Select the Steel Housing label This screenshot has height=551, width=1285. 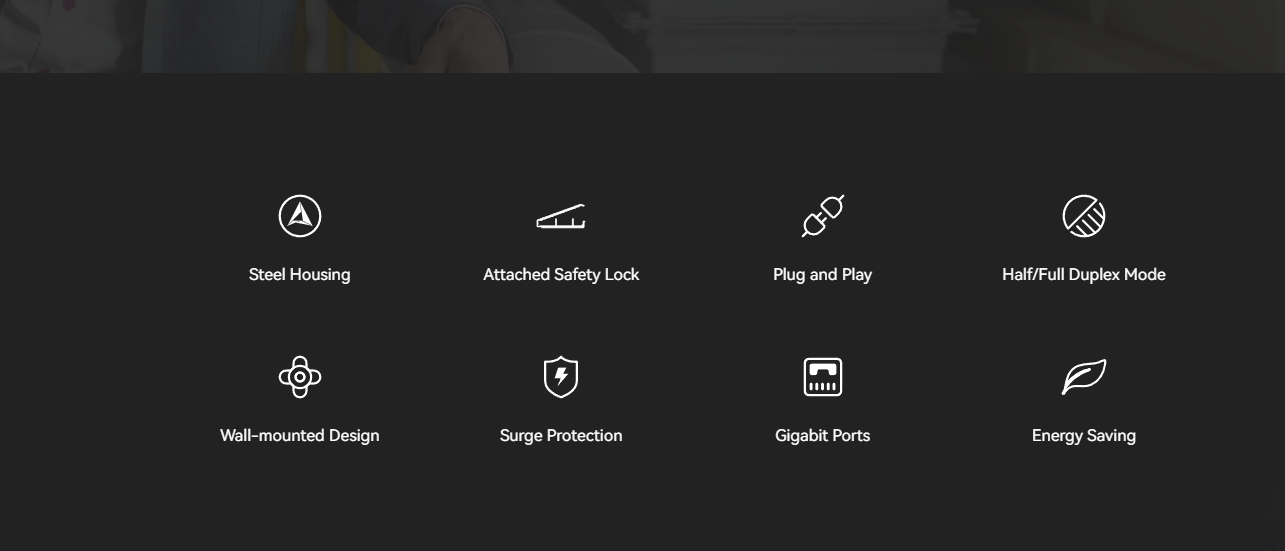(x=300, y=274)
